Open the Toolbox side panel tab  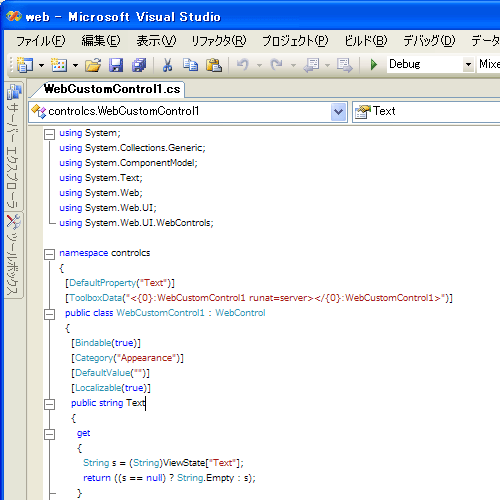[14, 255]
